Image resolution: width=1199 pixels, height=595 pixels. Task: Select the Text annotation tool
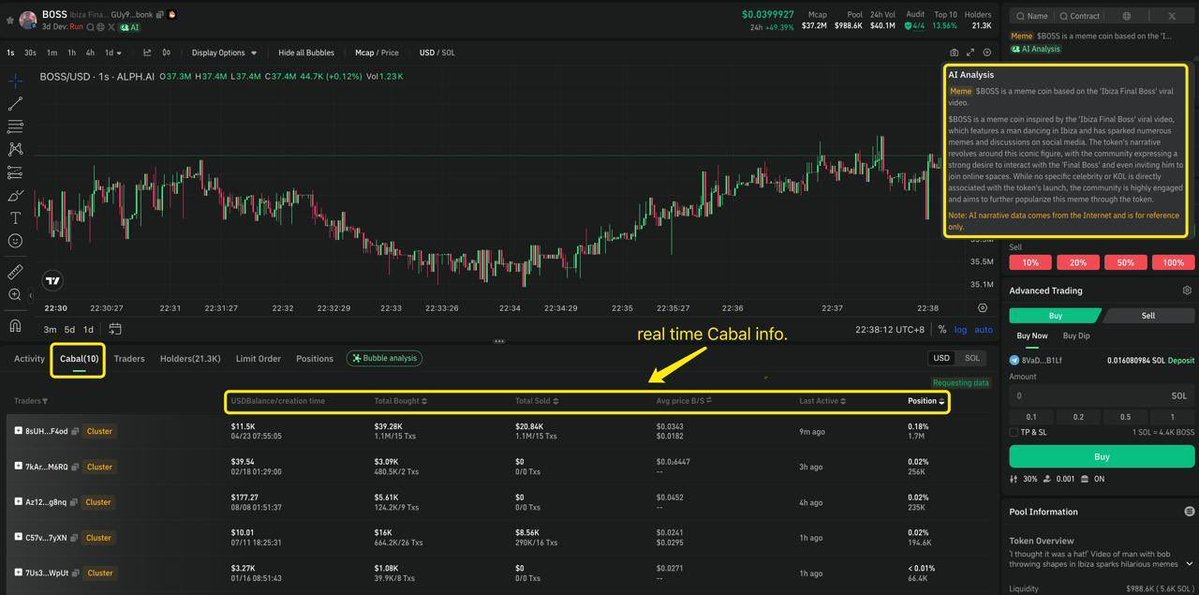pos(15,218)
